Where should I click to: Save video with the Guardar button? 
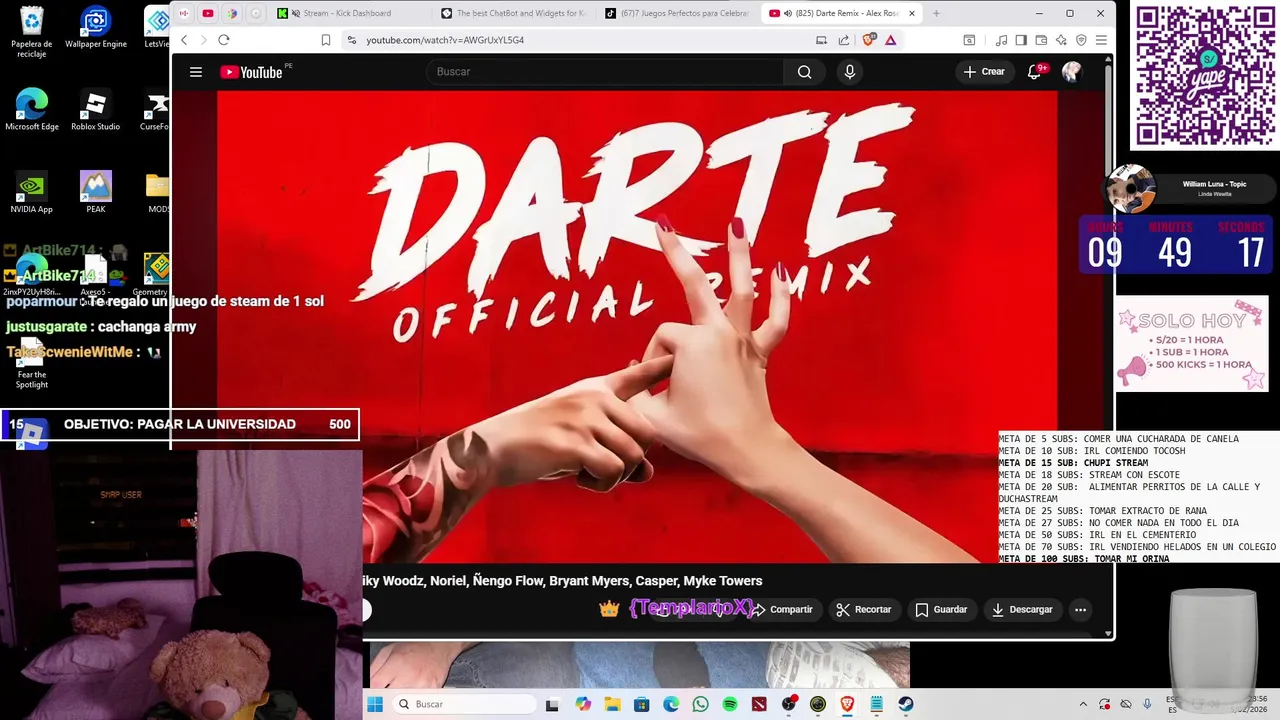(941, 609)
